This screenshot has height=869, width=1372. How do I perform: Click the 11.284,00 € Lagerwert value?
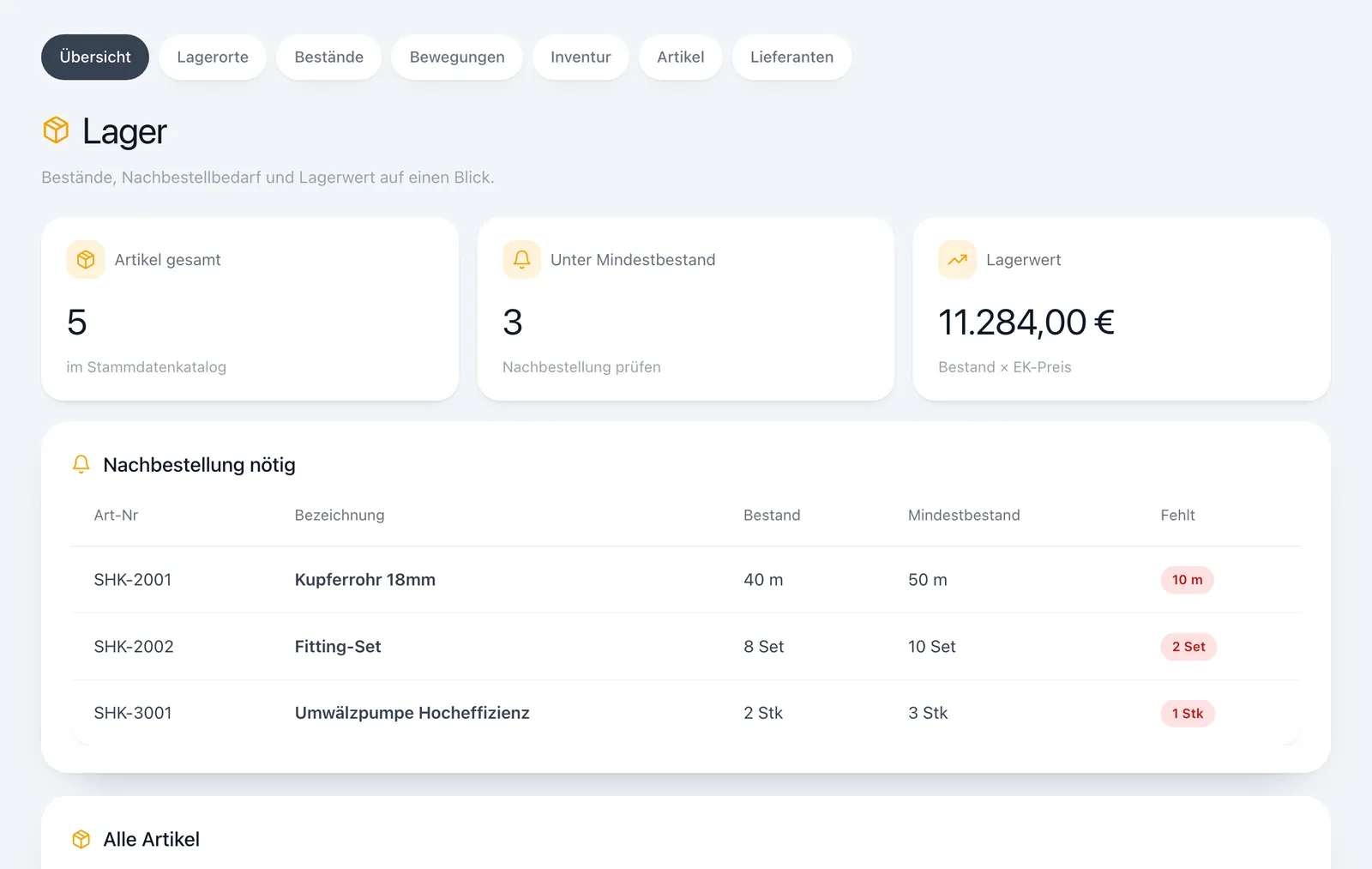pos(1026,323)
